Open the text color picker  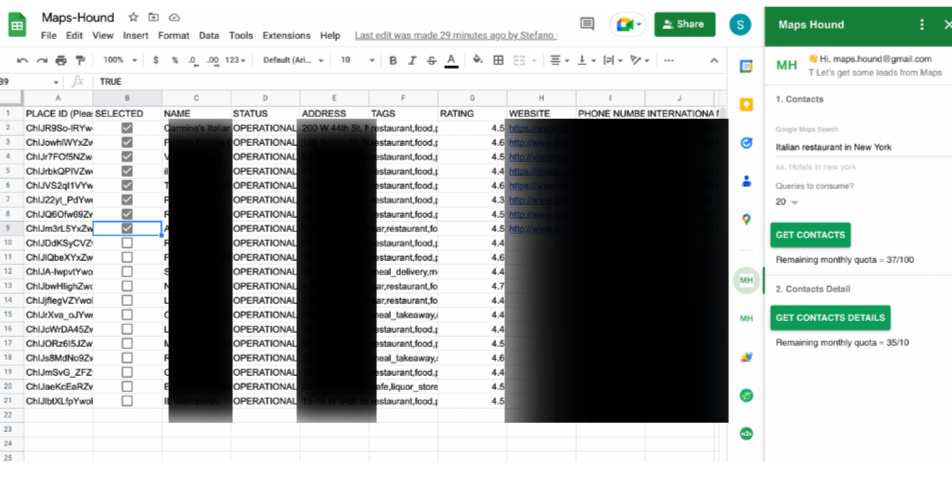pyautogui.click(x=452, y=61)
